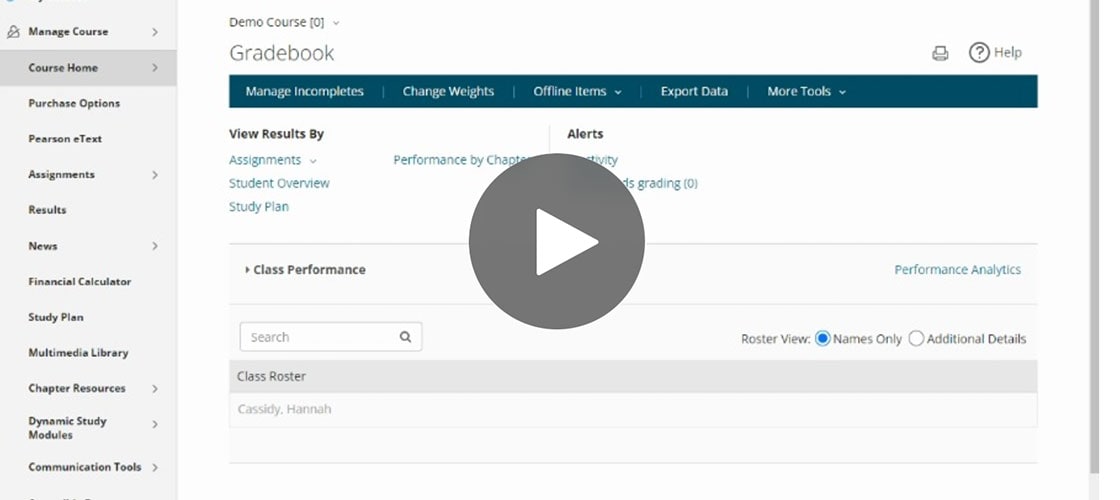Click in the roster Search field
The width and height of the screenshot is (1120, 500).
click(318, 337)
